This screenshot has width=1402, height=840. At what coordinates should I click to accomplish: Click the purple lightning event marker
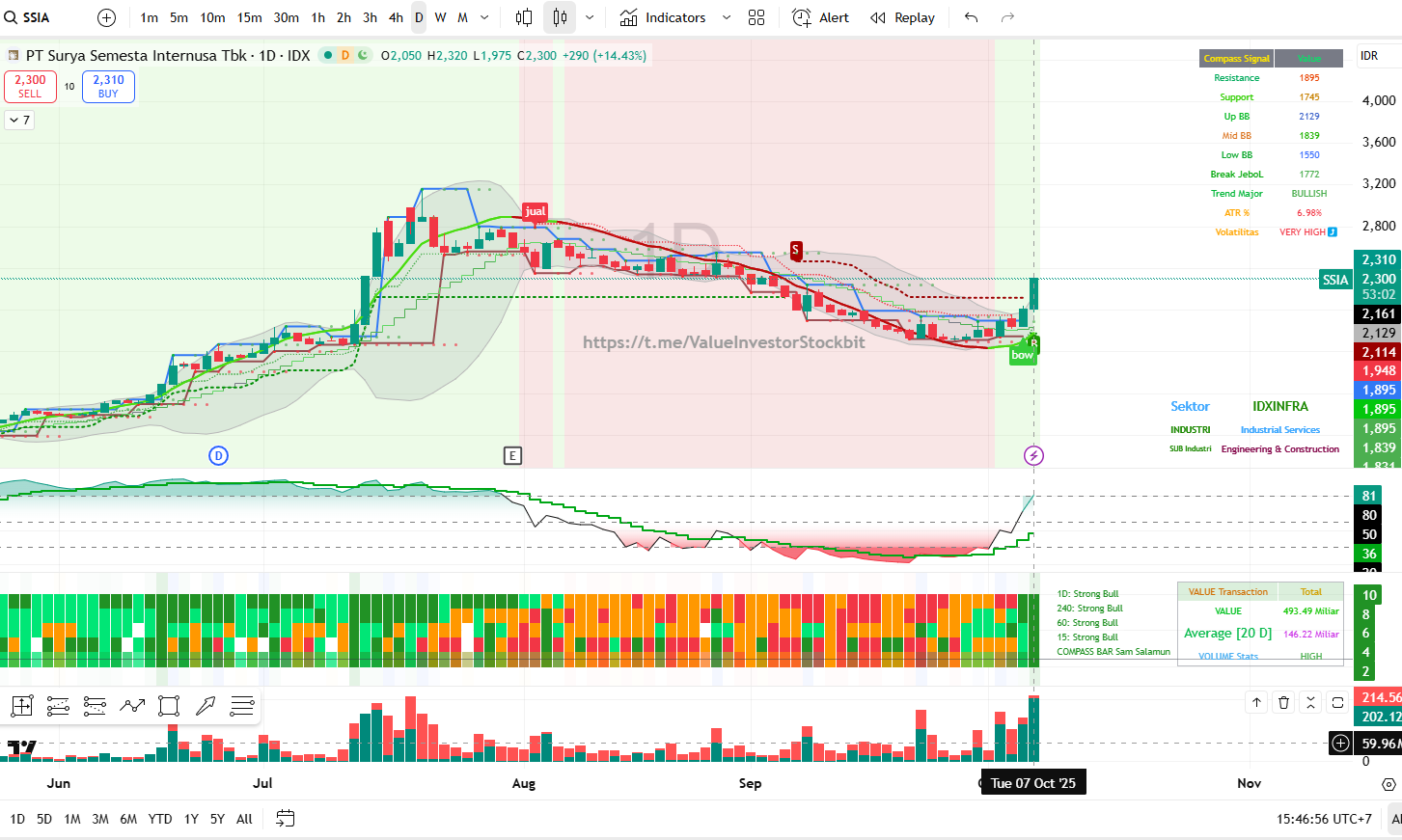click(x=1033, y=455)
